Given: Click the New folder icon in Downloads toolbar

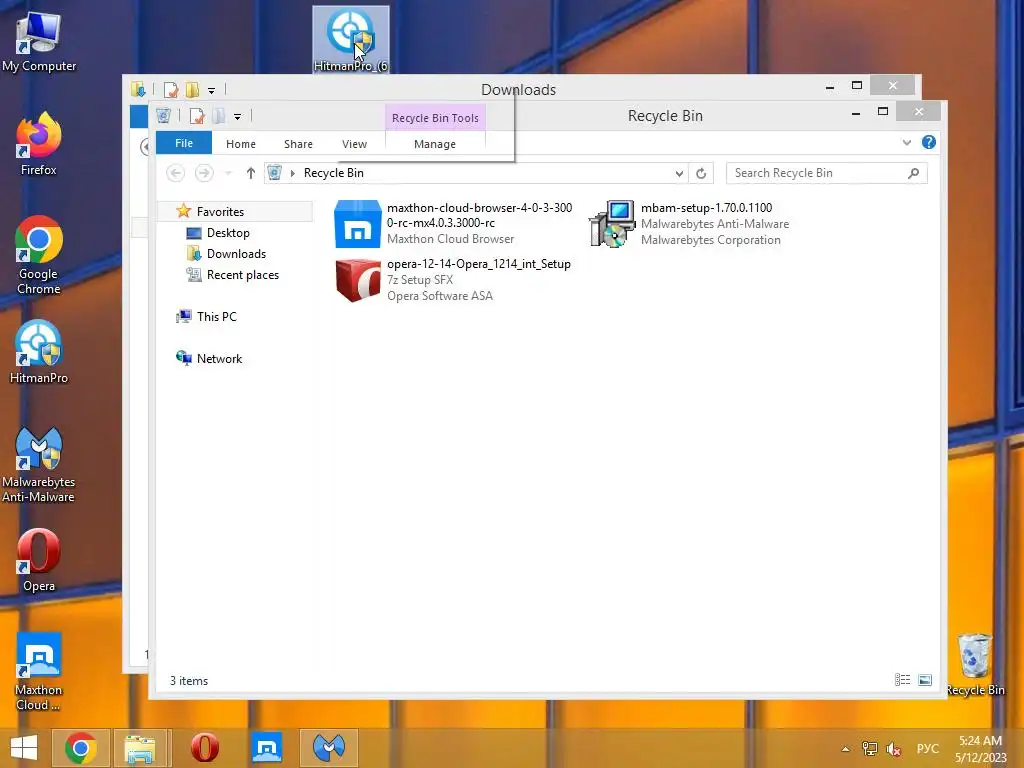Looking at the screenshot, I should (x=192, y=89).
